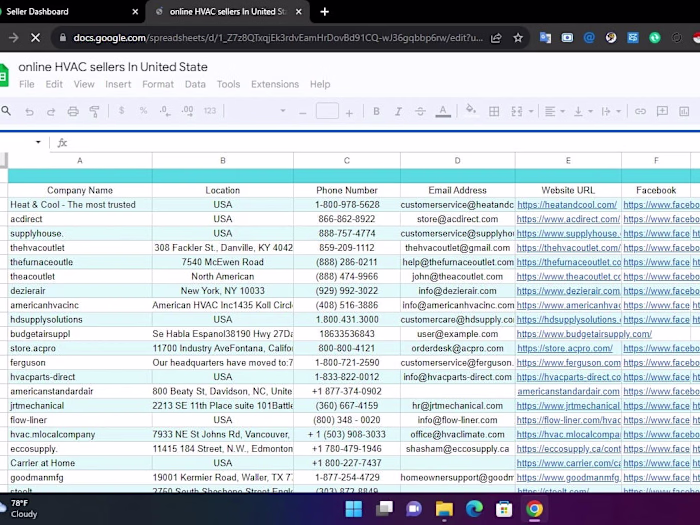
Task: Open File Explorer from taskbar
Action: tap(444, 509)
